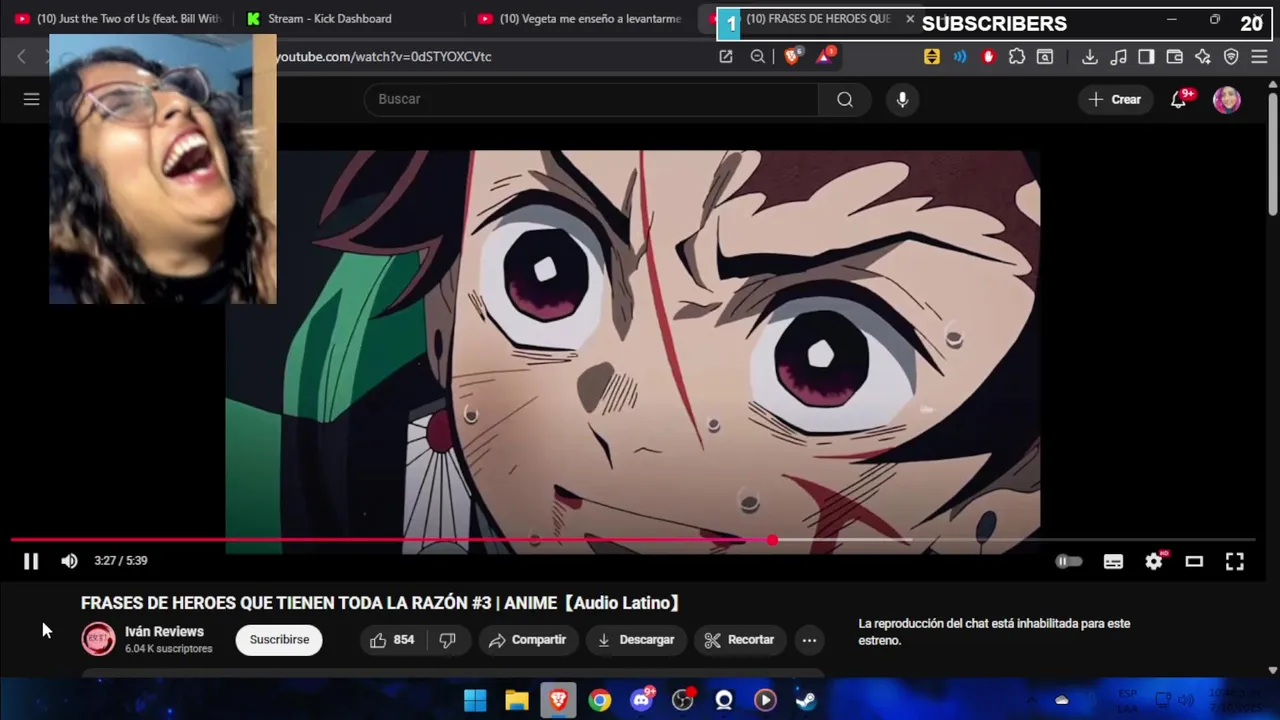
Task: Click the yellow up-down arrows extension
Action: pyautogui.click(x=932, y=57)
